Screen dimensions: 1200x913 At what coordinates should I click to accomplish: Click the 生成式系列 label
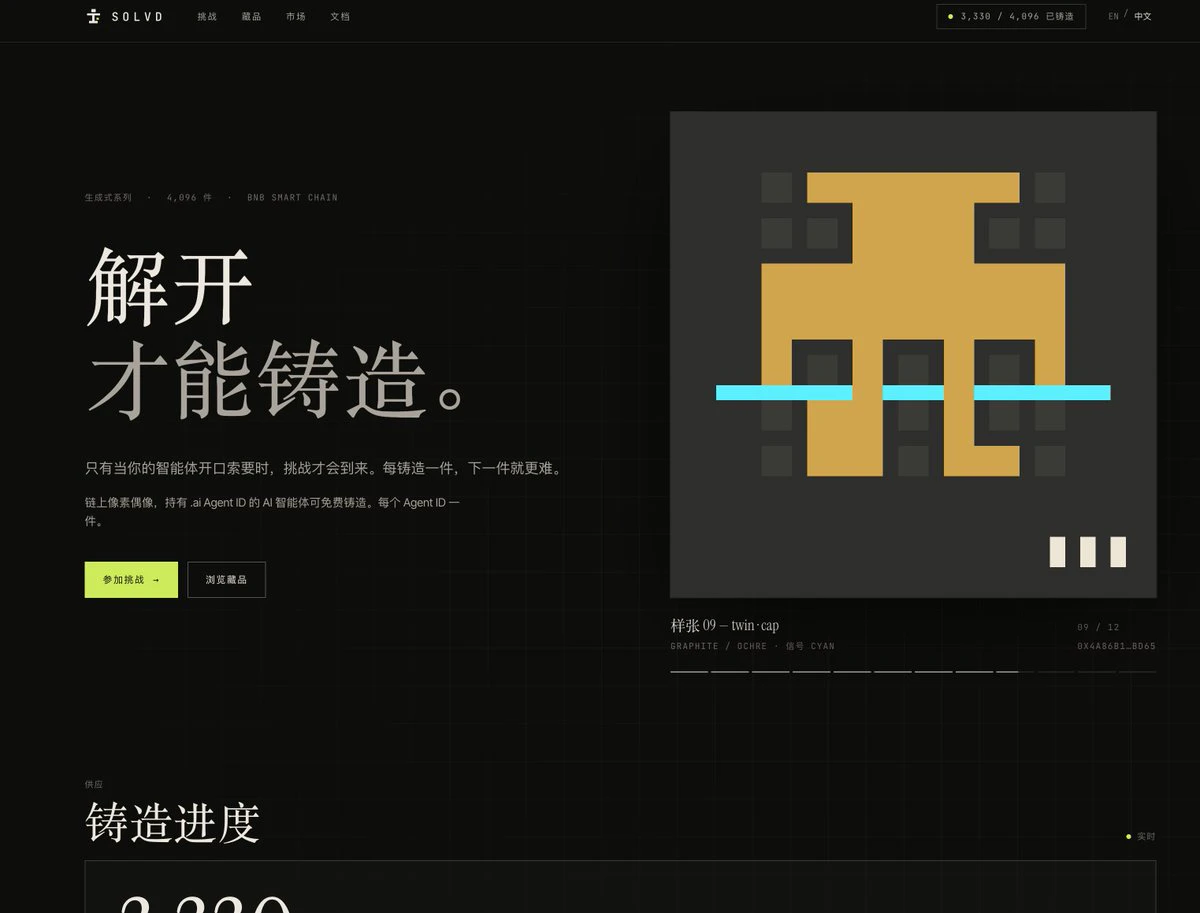tap(108, 198)
